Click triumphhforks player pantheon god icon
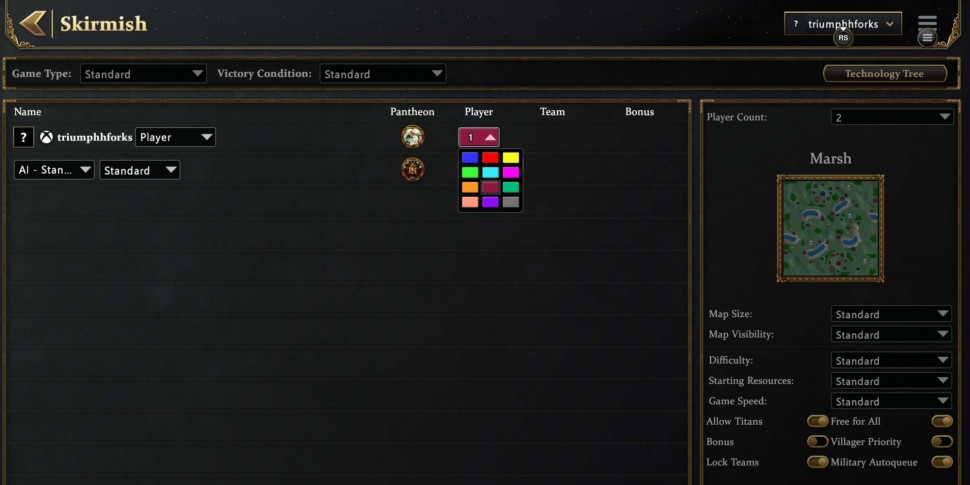Screen dimensions: 970x485 pos(413,137)
